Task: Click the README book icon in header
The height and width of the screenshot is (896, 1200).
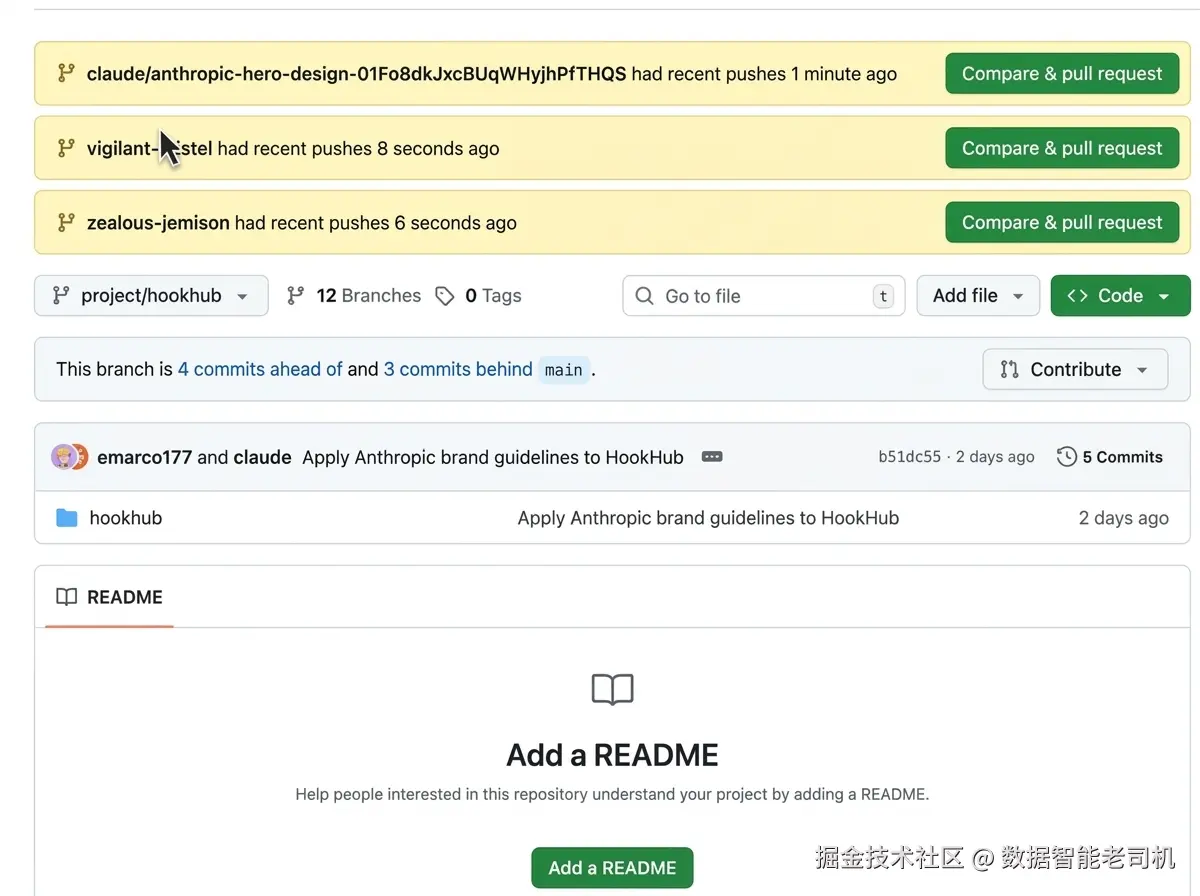Action: point(67,597)
